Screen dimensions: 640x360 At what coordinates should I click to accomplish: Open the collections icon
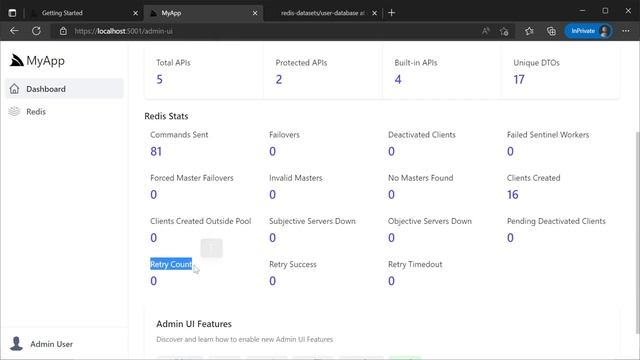point(551,31)
